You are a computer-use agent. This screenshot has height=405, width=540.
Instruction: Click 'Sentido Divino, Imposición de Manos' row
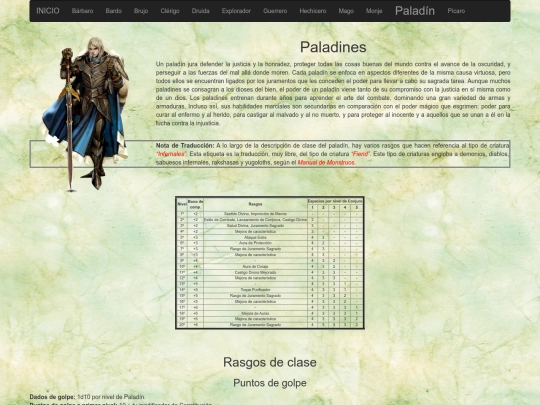coord(255,214)
